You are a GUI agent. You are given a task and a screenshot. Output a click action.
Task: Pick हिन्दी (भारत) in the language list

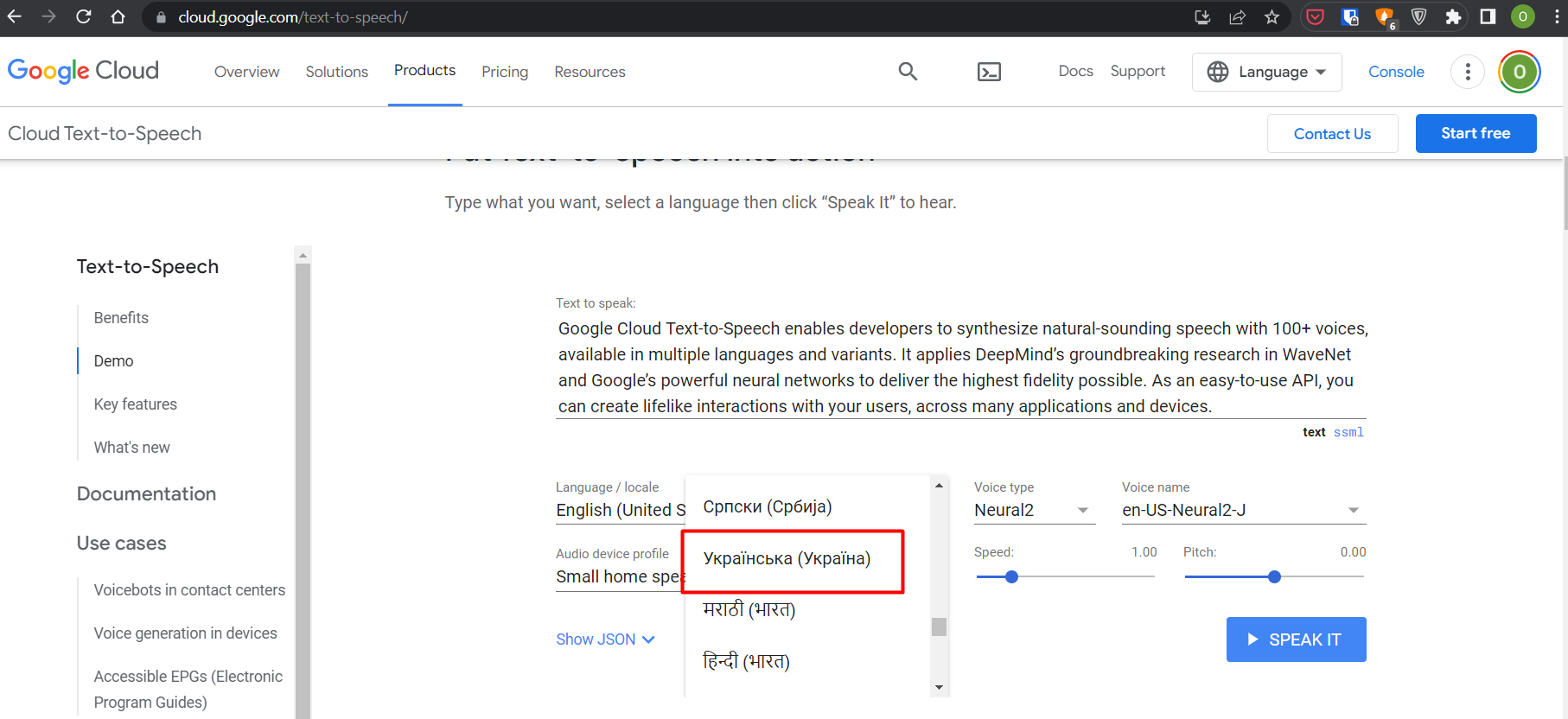click(x=747, y=662)
